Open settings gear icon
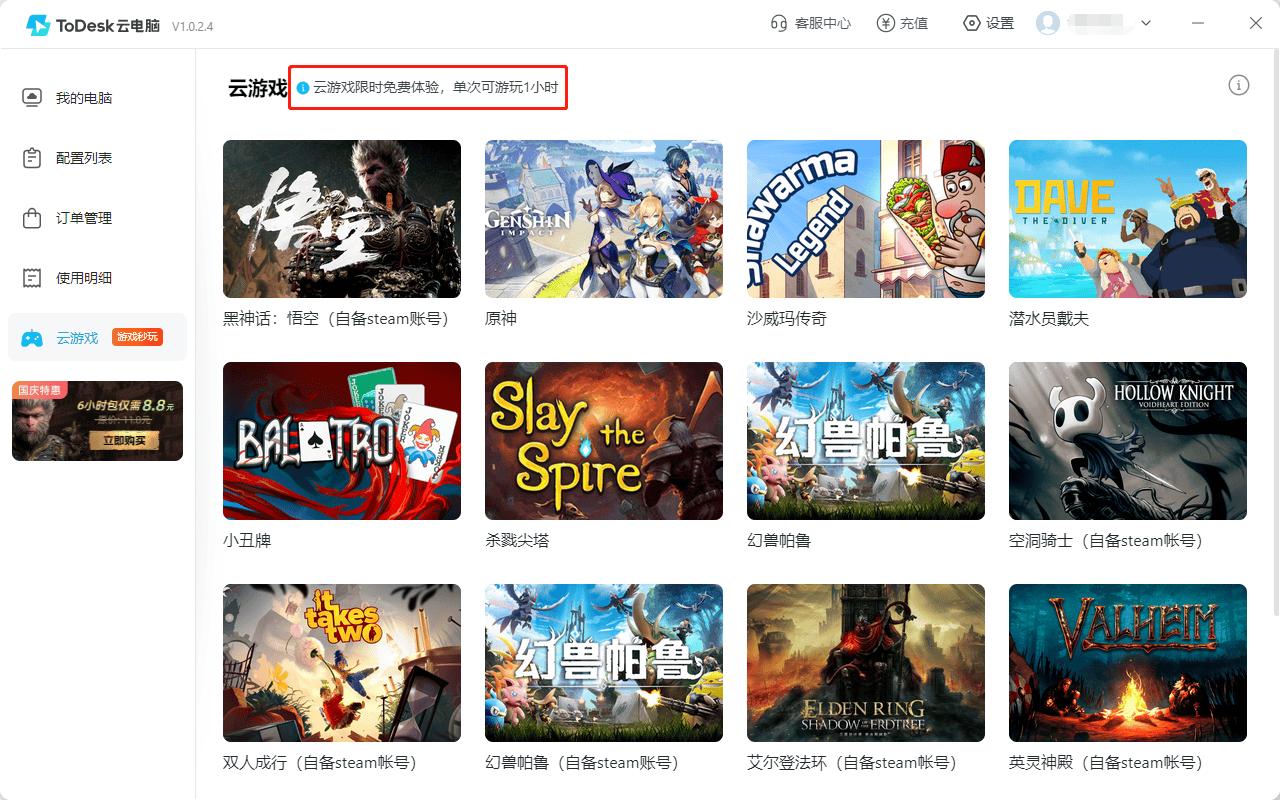 [971, 23]
